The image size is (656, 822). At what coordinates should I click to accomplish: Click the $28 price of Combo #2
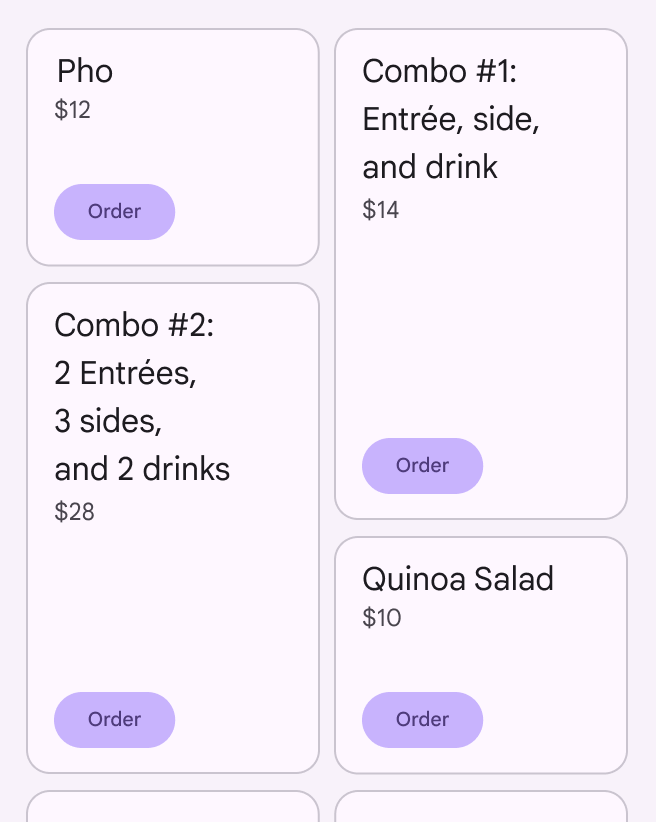point(75,512)
